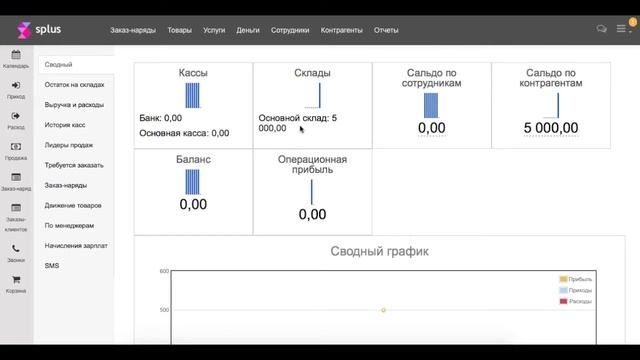This screenshot has width=640, height=360.
Task: Open the Лидеры продаж report
Action: click(69, 145)
